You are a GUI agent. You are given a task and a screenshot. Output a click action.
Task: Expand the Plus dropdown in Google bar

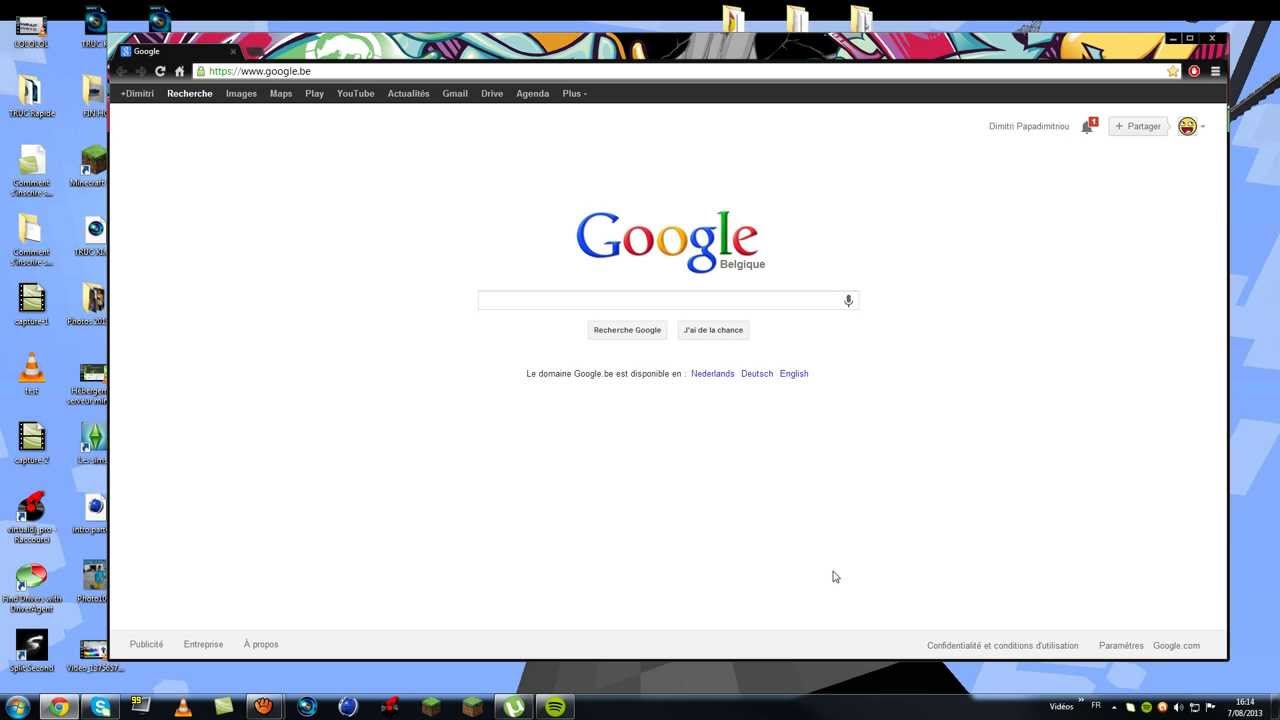[575, 94]
